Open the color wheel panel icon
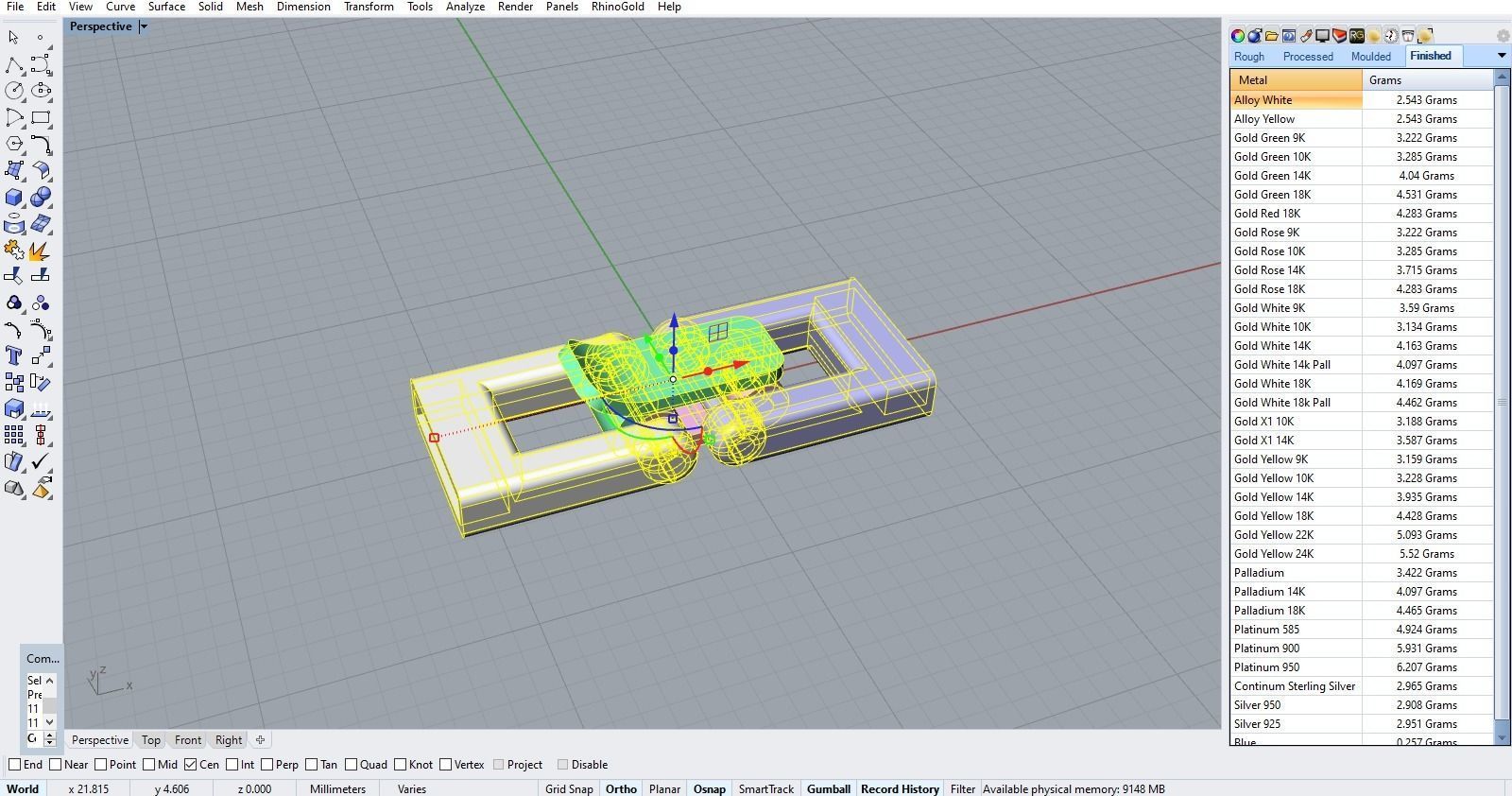 pyautogui.click(x=1238, y=36)
